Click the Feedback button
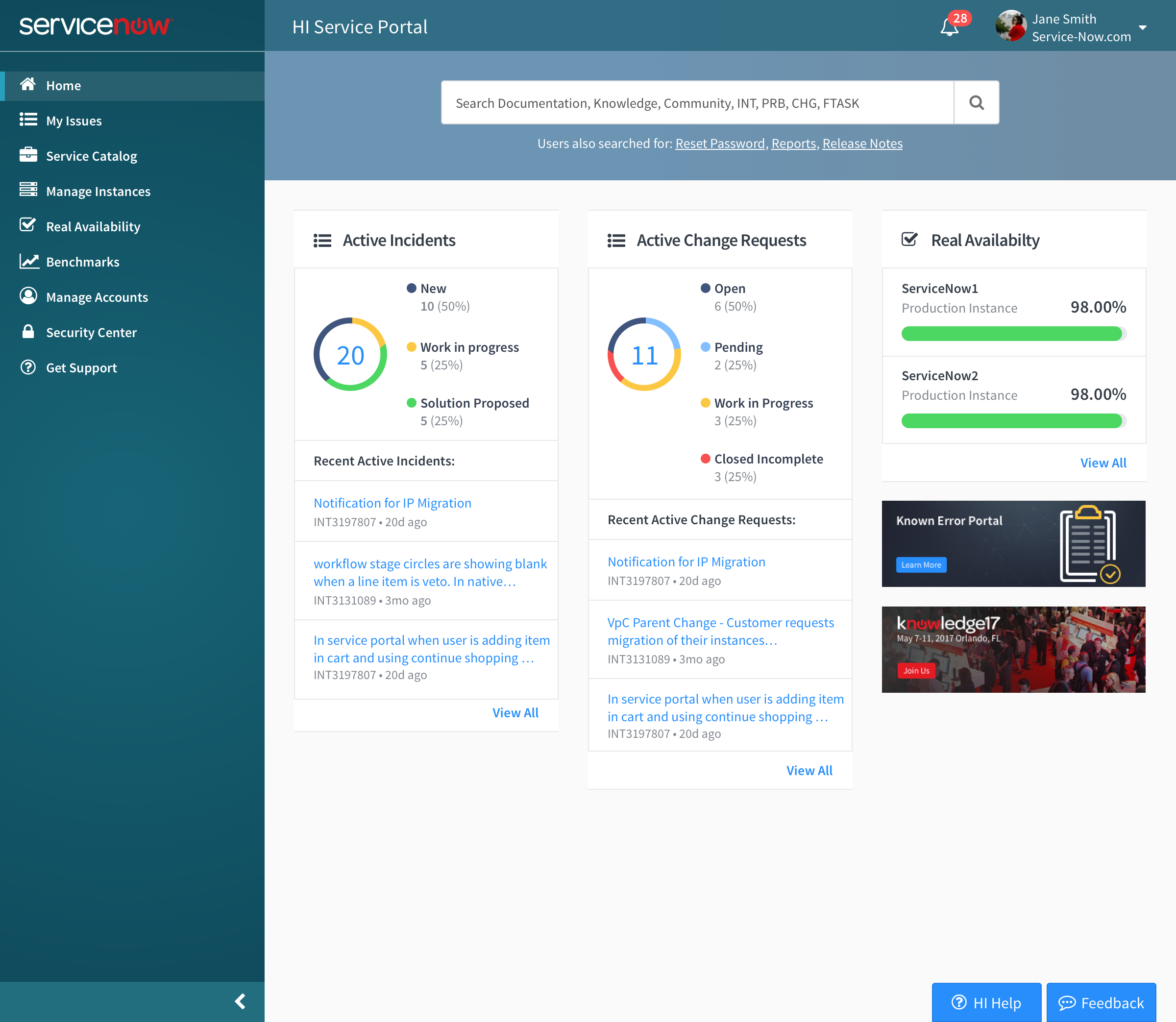Image resolution: width=1176 pixels, height=1022 pixels. (x=1101, y=1002)
